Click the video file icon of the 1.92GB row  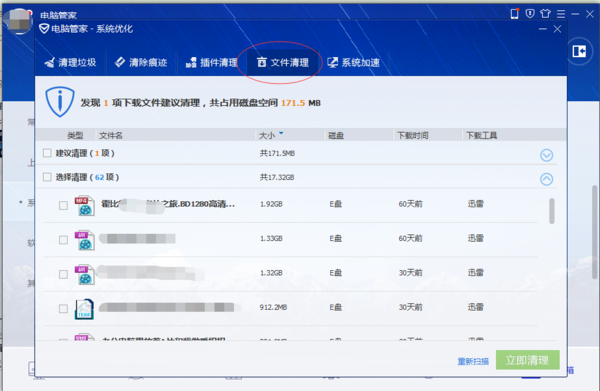pos(85,205)
